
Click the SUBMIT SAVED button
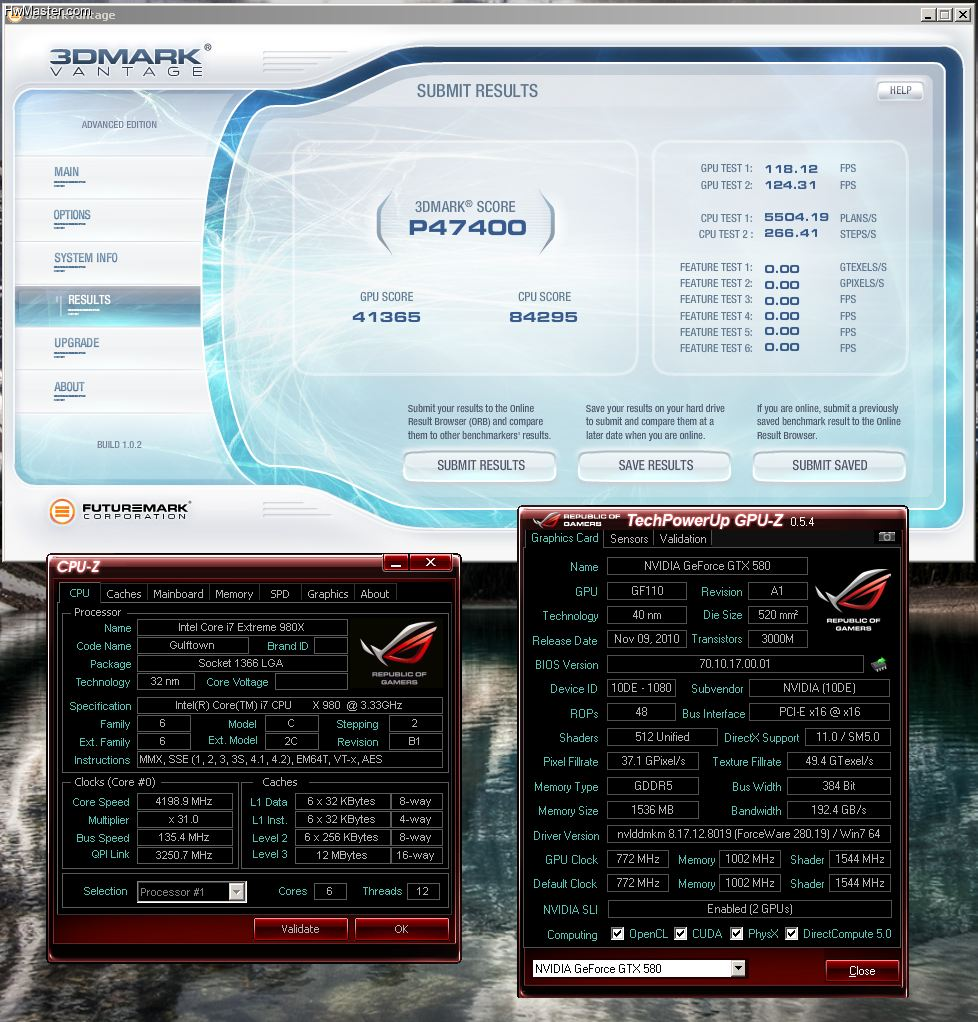pos(829,465)
